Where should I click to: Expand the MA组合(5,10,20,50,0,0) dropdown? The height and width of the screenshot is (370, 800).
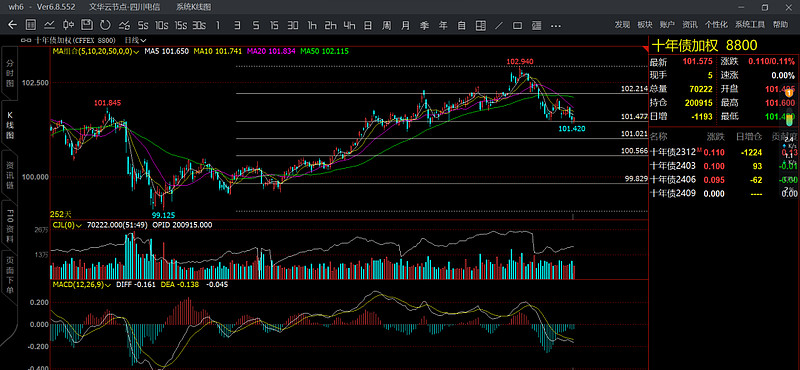pyautogui.click(x=96, y=51)
